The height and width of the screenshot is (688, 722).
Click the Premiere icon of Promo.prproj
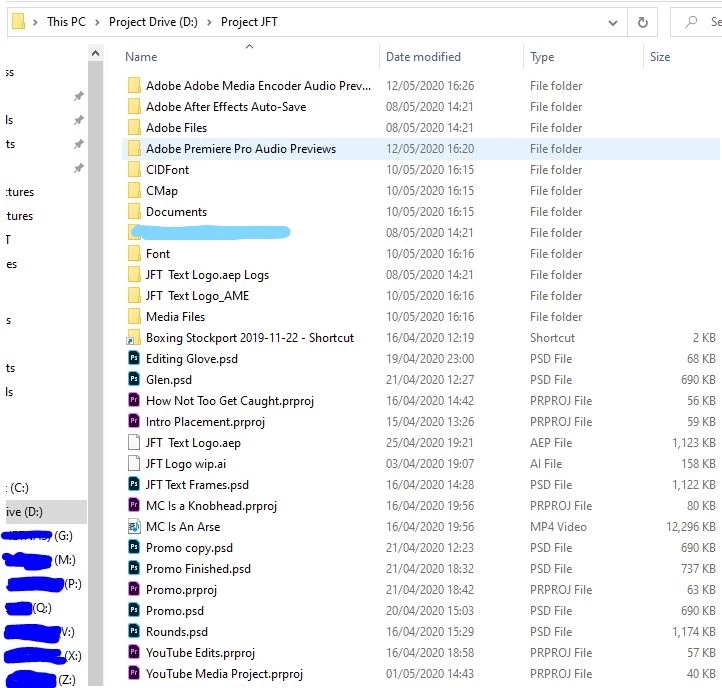click(134, 589)
